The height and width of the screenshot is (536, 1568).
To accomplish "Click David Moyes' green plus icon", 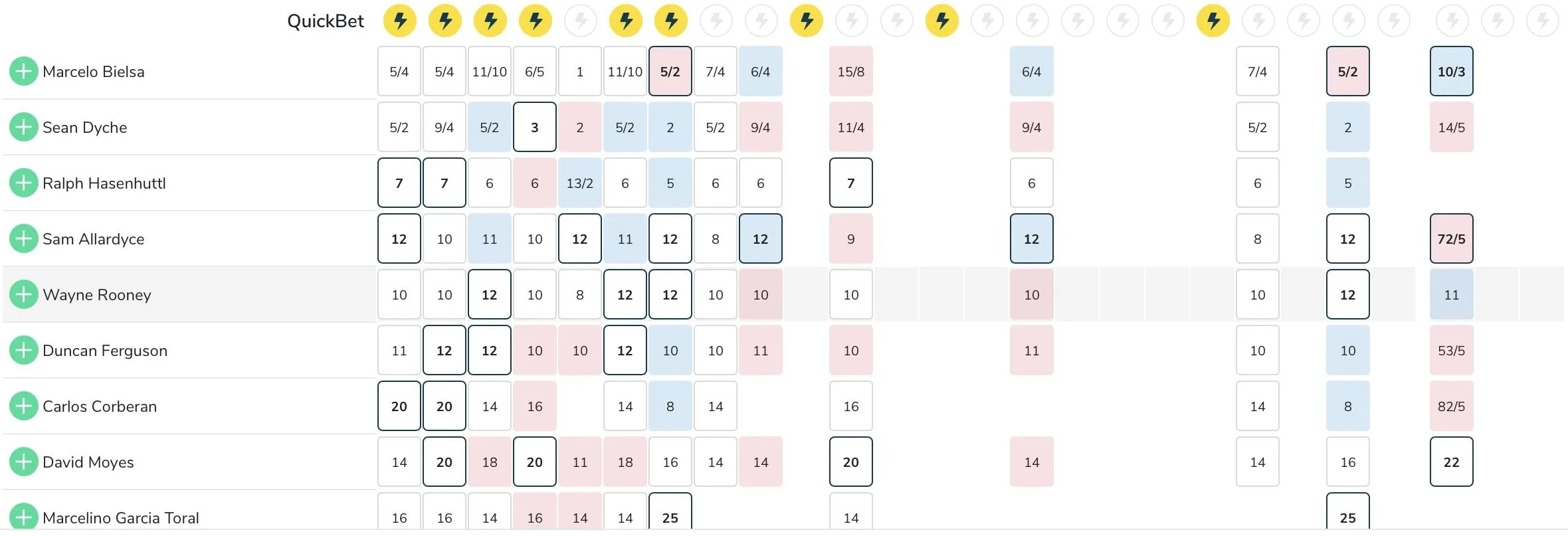I will pos(23,462).
